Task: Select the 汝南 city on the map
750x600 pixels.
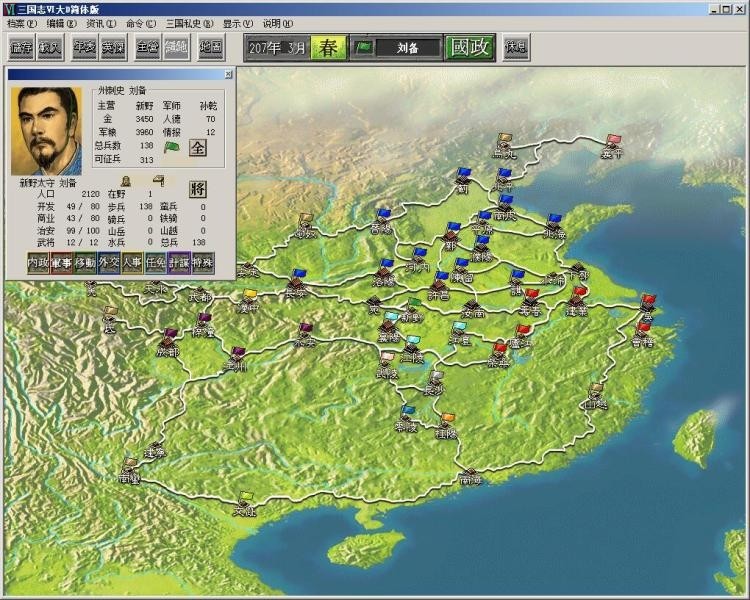Action: 473,309
